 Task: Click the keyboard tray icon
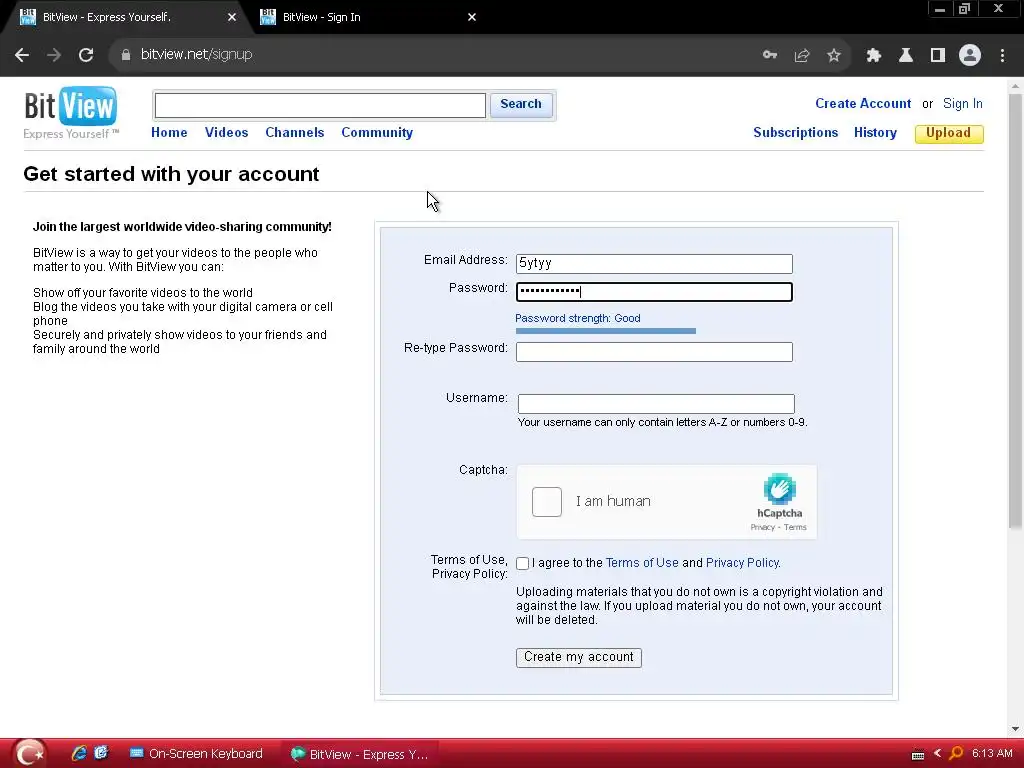point(918,754)
